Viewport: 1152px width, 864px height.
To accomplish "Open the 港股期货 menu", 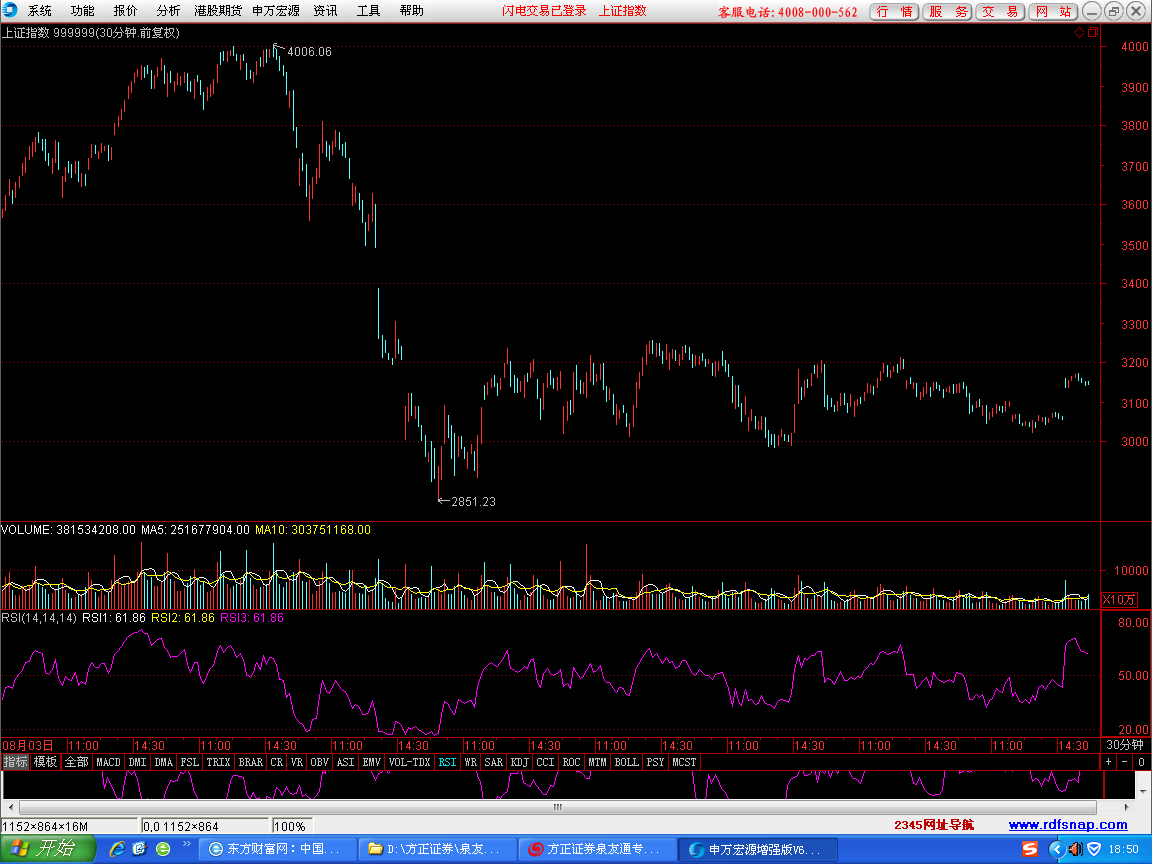I will 218,11.
